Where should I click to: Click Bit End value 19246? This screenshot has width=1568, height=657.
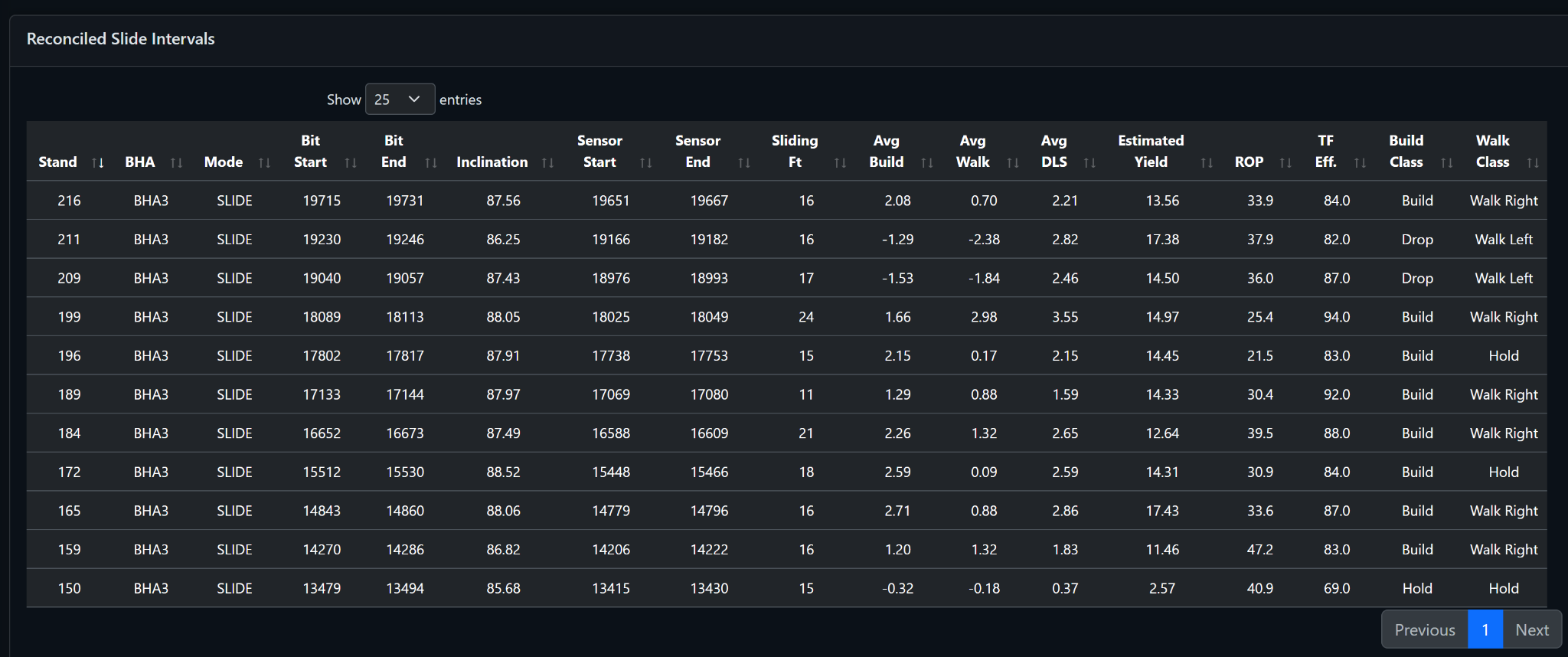click(x=405, y=240)
